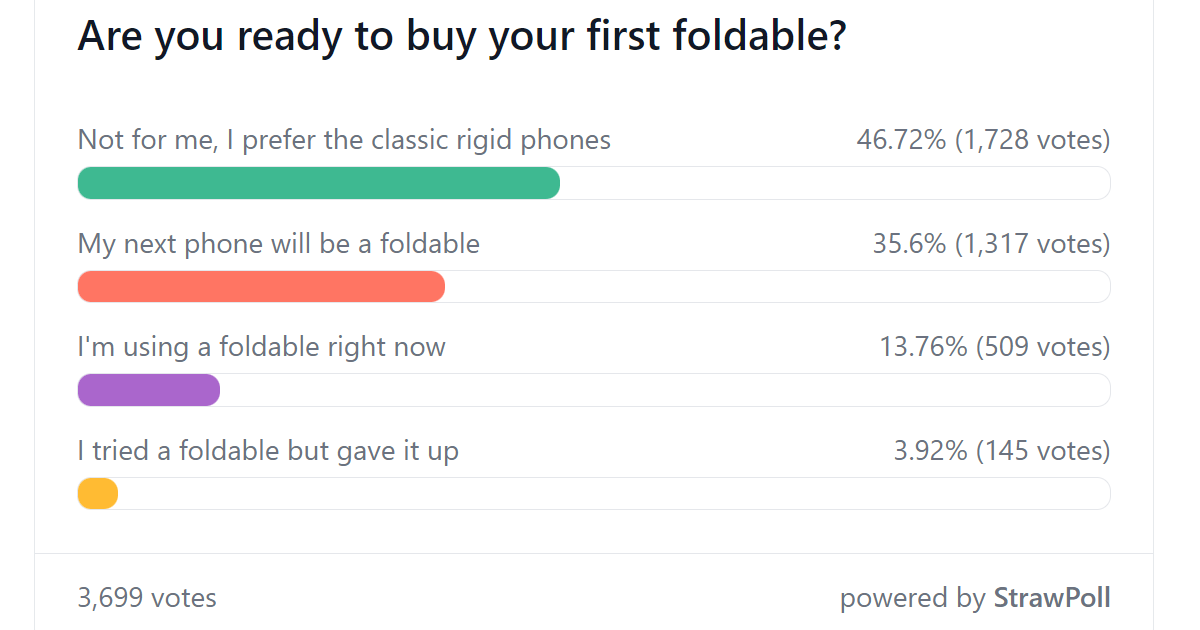This screenshot has height=630, width=1200.
Task: Open the StrawPoll link
Action: coord(1052,598)
